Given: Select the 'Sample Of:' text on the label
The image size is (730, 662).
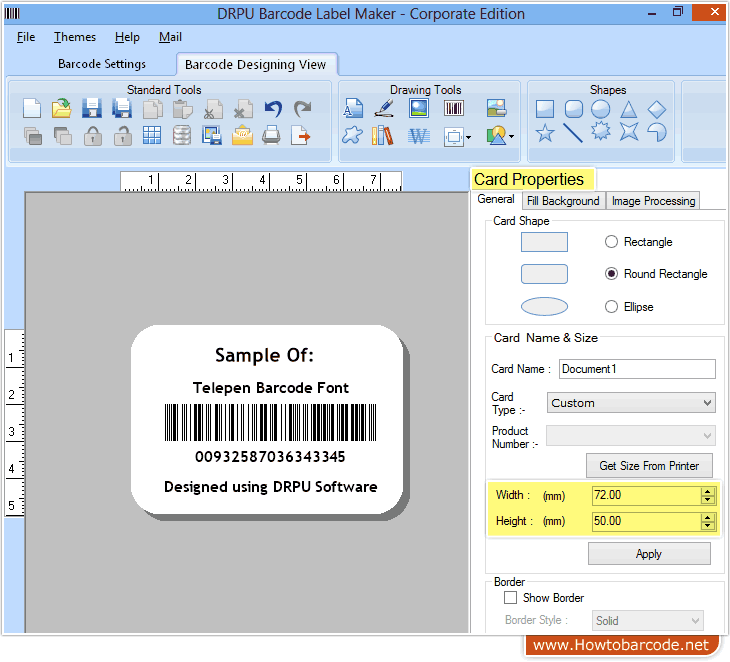Looking at the screenshot, I should click(x=264, y=355).
